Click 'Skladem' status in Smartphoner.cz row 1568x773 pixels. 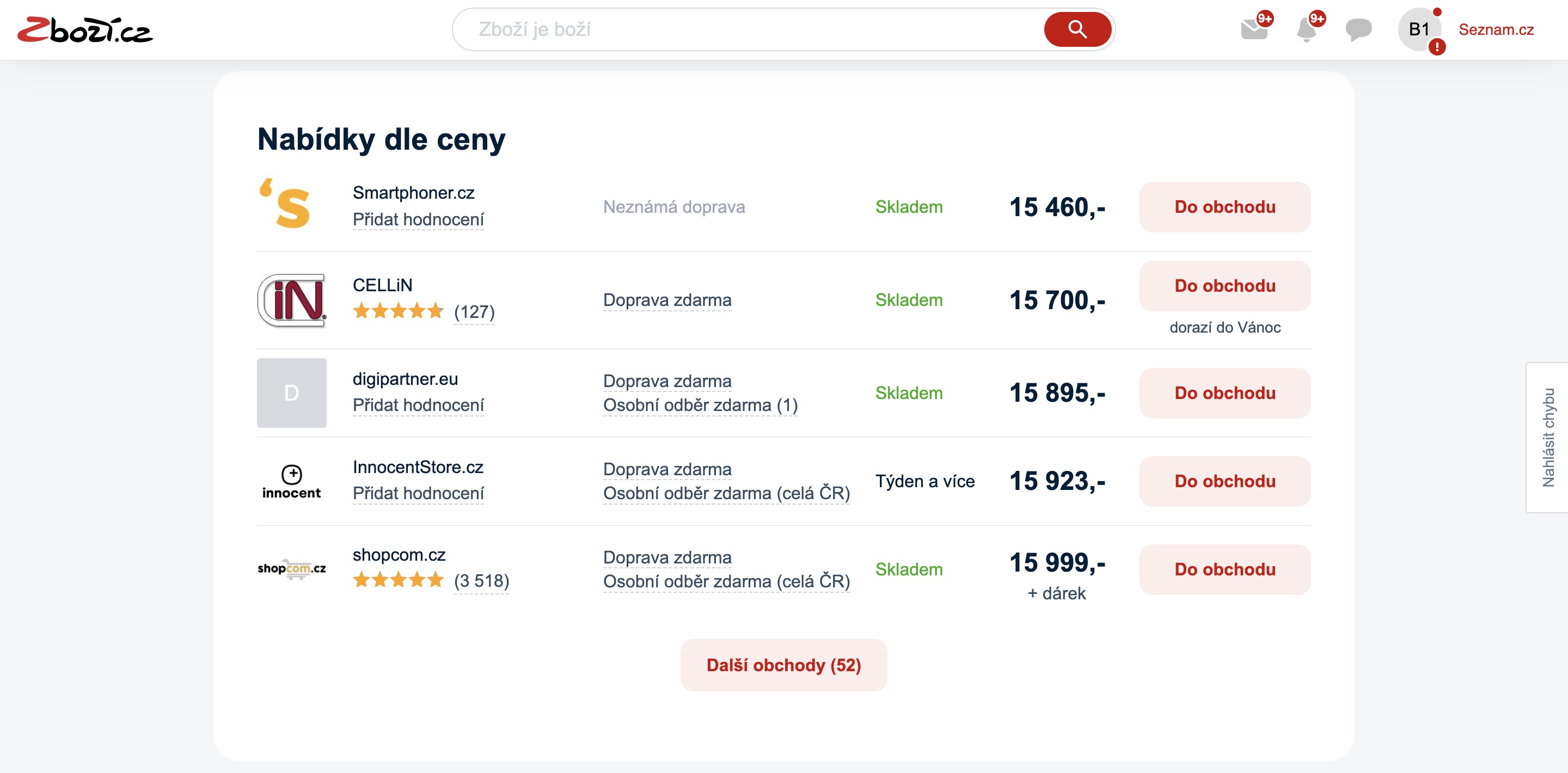point(909,207)
